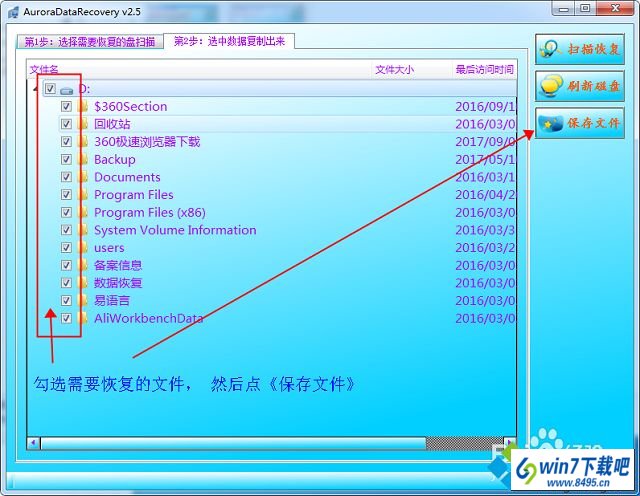This screenshot has height=496, width=640.
Task: Toggle the 备案信息 checkbox
Action: pos(66,265)
